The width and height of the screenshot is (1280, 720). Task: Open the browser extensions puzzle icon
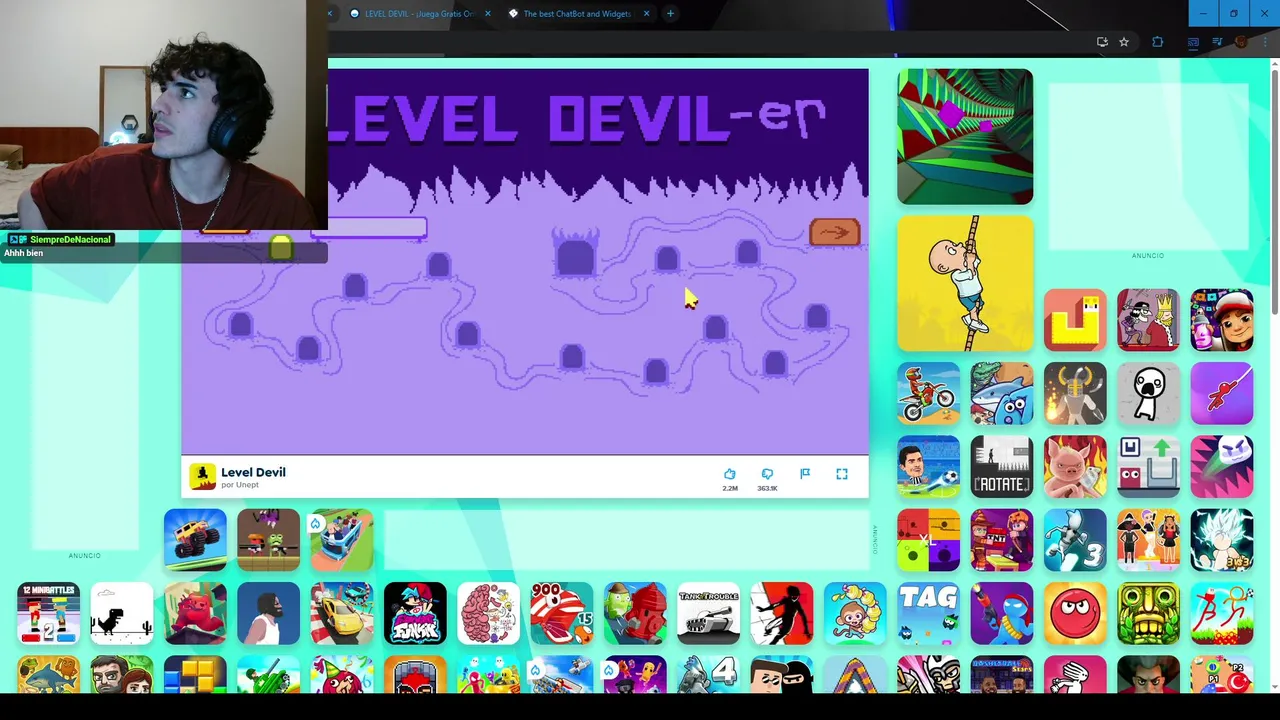click(1158, 42)
